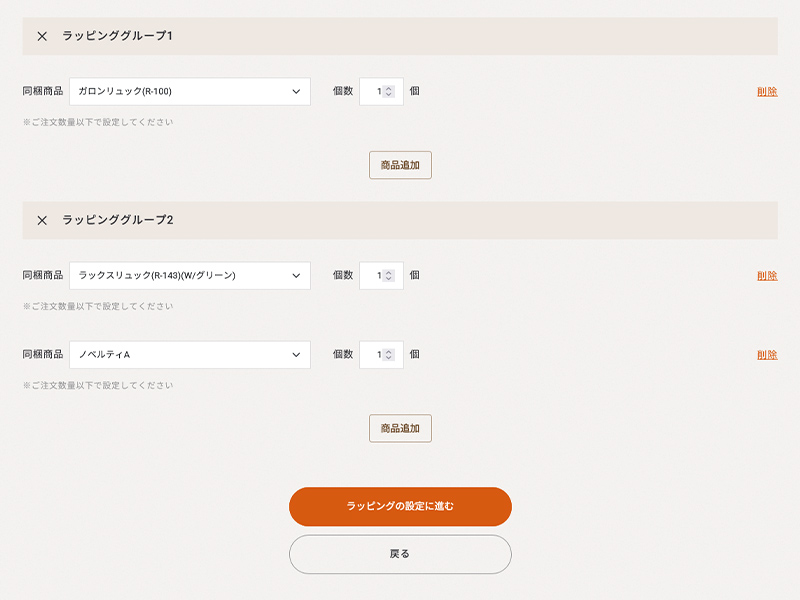This screenshot has width=800, height=600.
Task: Open the ラックスリュック(R-143)(W/グリーン) product selector
Action: (190, 276)
